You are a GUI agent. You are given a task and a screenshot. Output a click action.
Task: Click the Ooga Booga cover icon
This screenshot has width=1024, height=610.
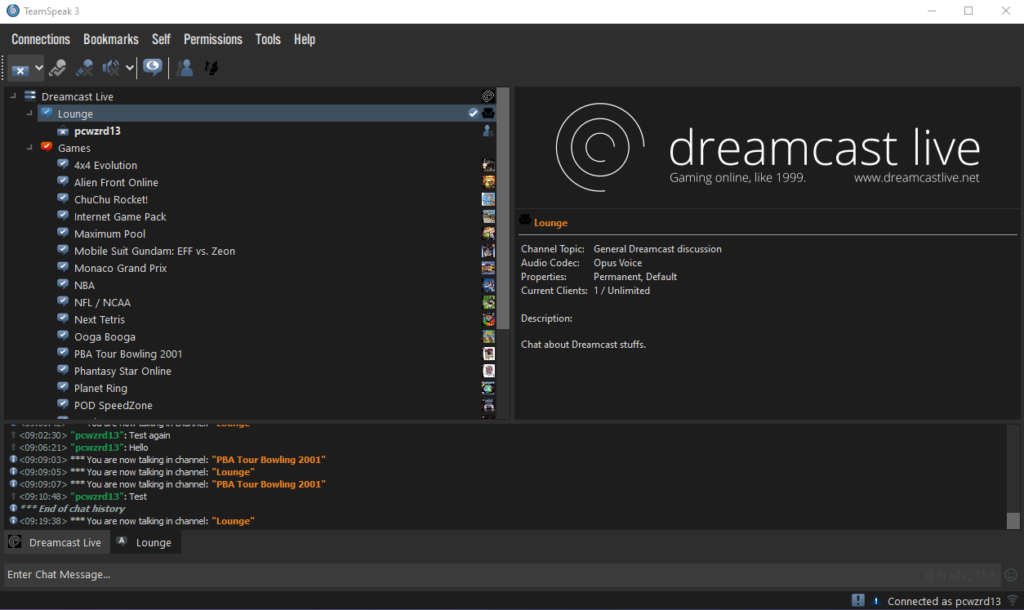tap(488, 336)
